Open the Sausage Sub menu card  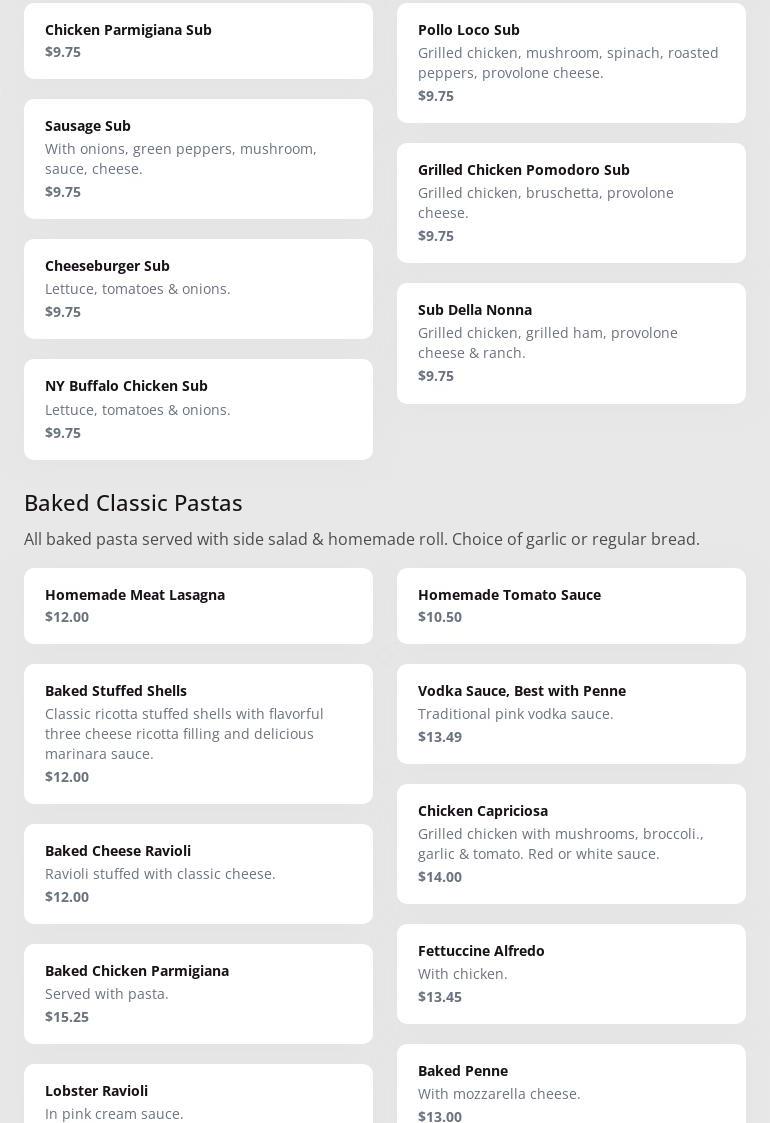pyautogui.click(x=198, y=158)
